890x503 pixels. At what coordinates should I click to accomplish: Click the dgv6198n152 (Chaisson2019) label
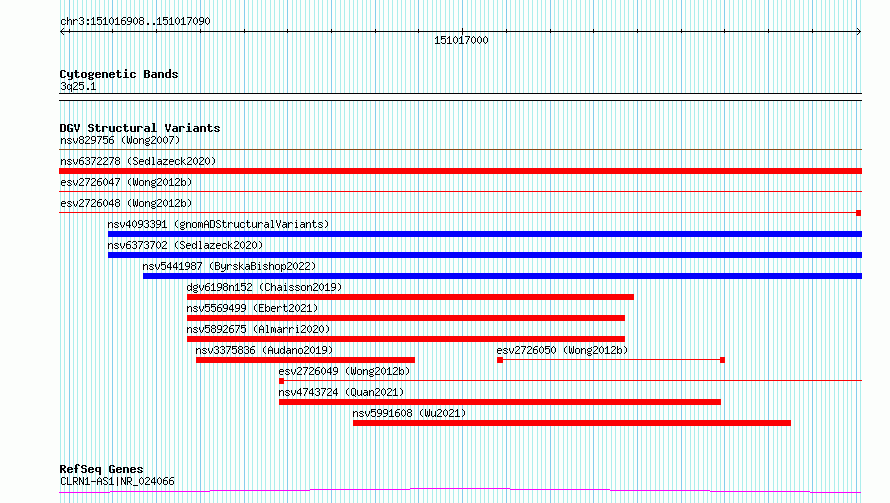[x=264, y=287]
